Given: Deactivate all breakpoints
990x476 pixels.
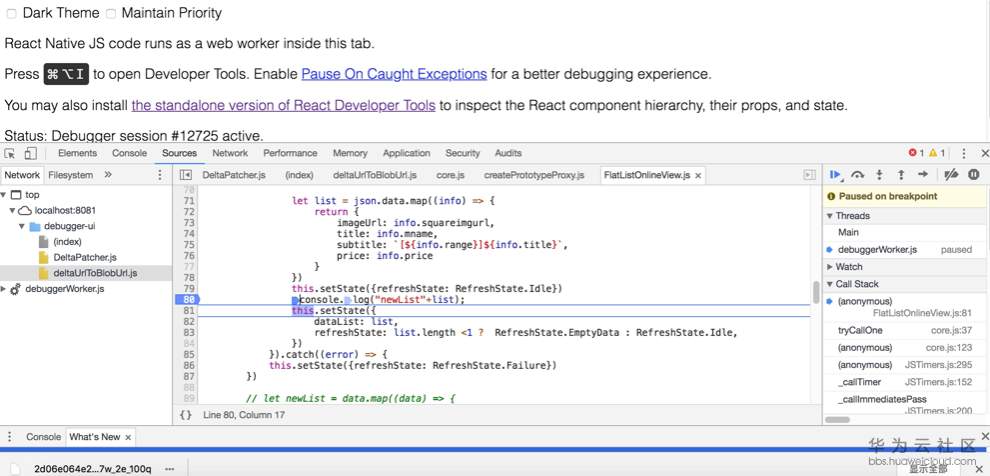Looking at the screenshot, I should [951, 175].
